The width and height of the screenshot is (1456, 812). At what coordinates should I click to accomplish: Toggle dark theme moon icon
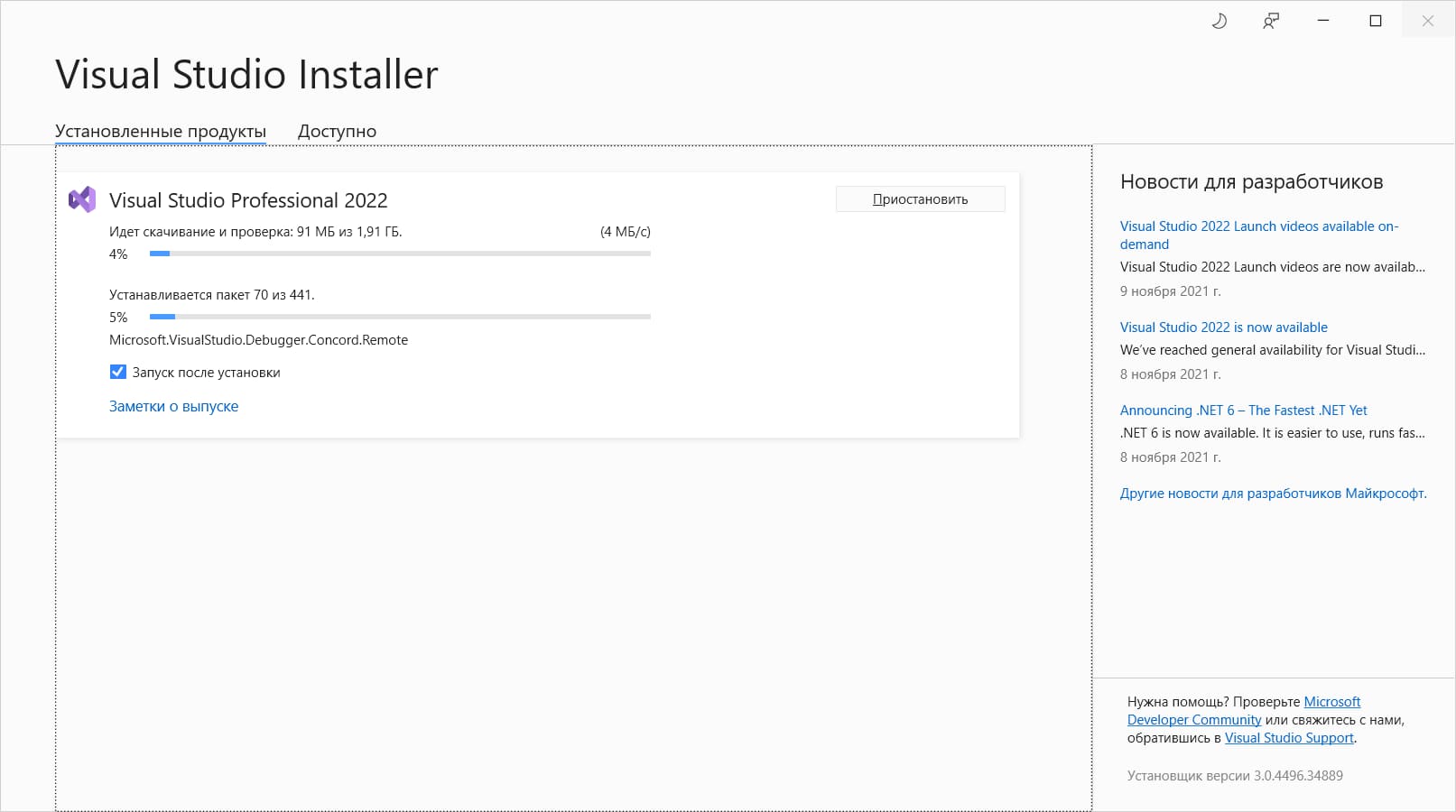(1219, 21)
